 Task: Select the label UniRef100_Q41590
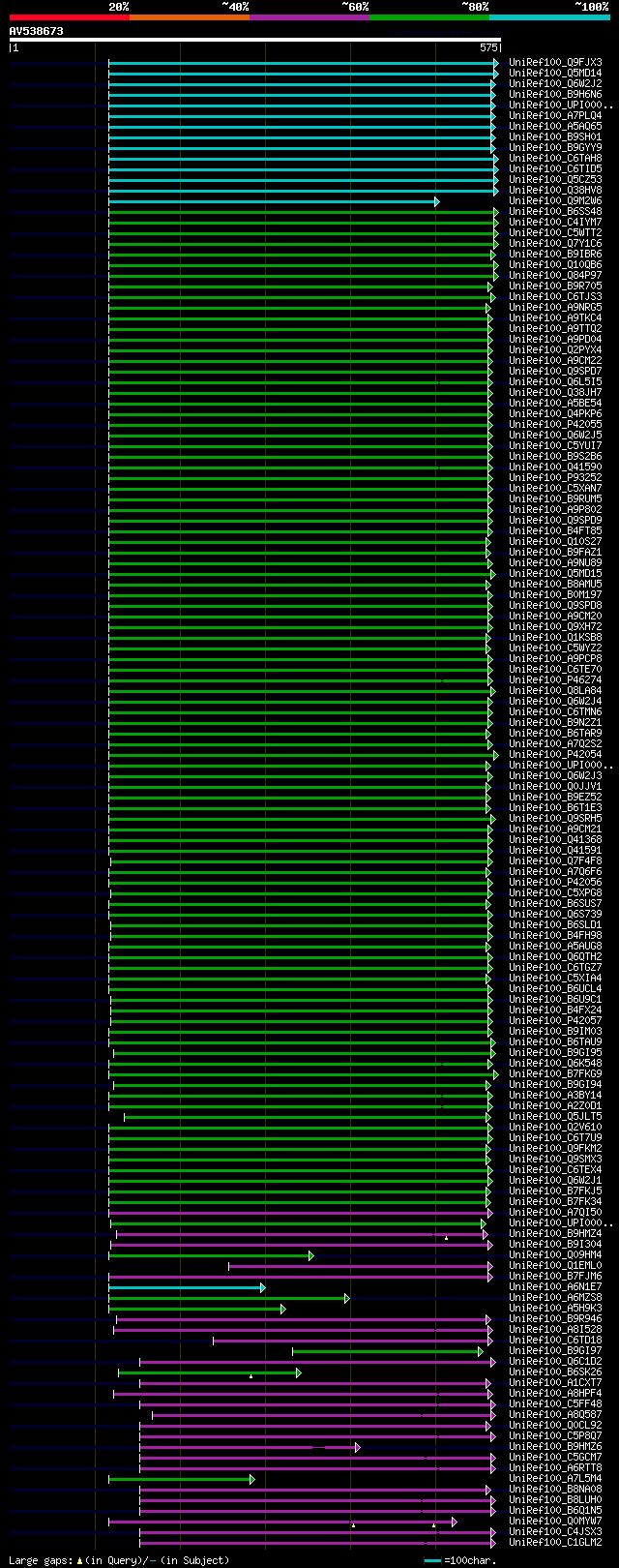[555, 467]
